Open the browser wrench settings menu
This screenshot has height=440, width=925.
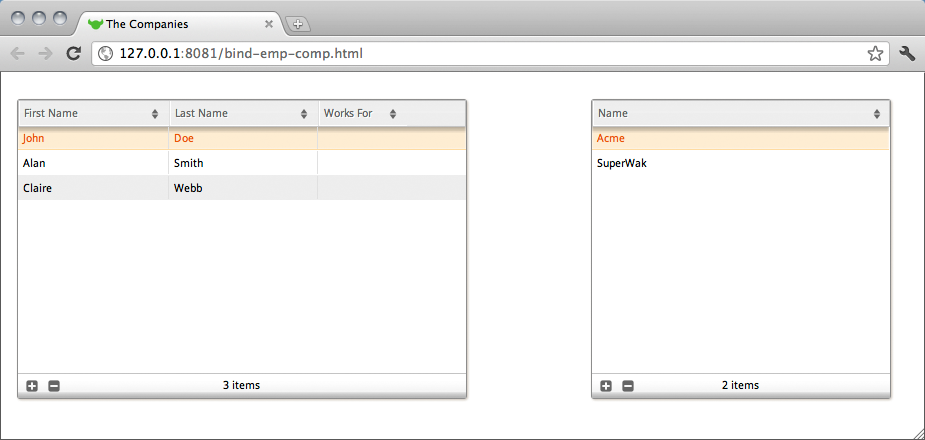907,54
